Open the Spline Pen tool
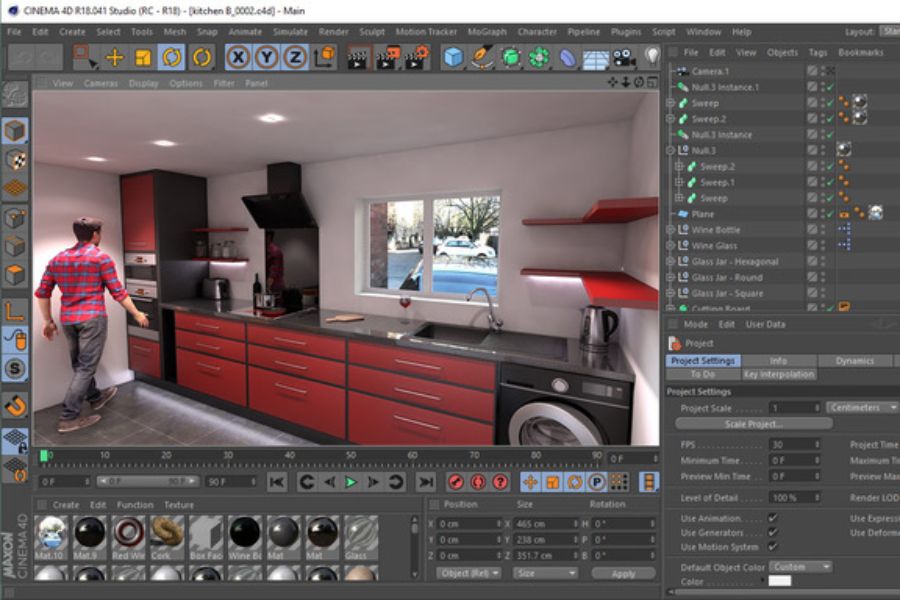The image size is (900, 600). tap(482, 57)
